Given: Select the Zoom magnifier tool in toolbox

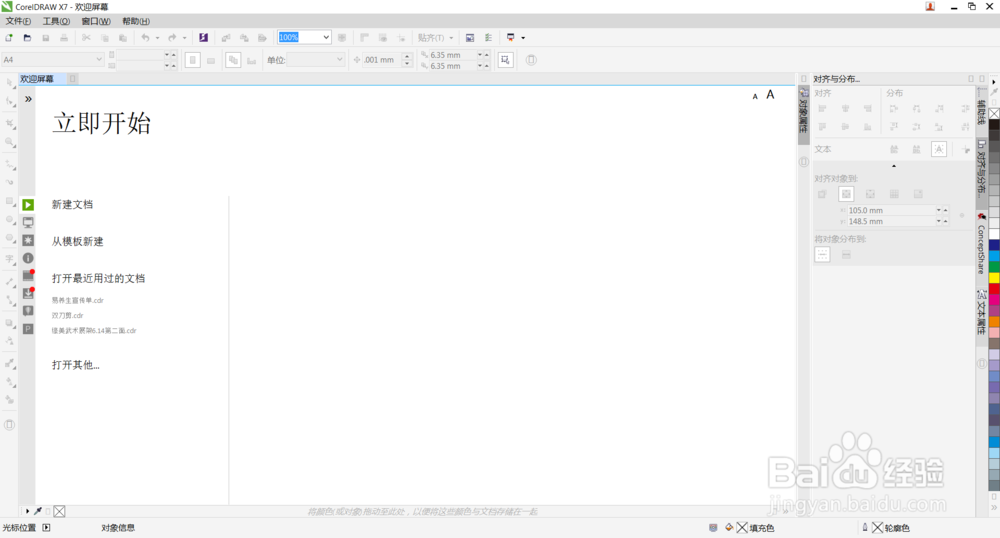Looking at the screenshot, I should [10, 142].
